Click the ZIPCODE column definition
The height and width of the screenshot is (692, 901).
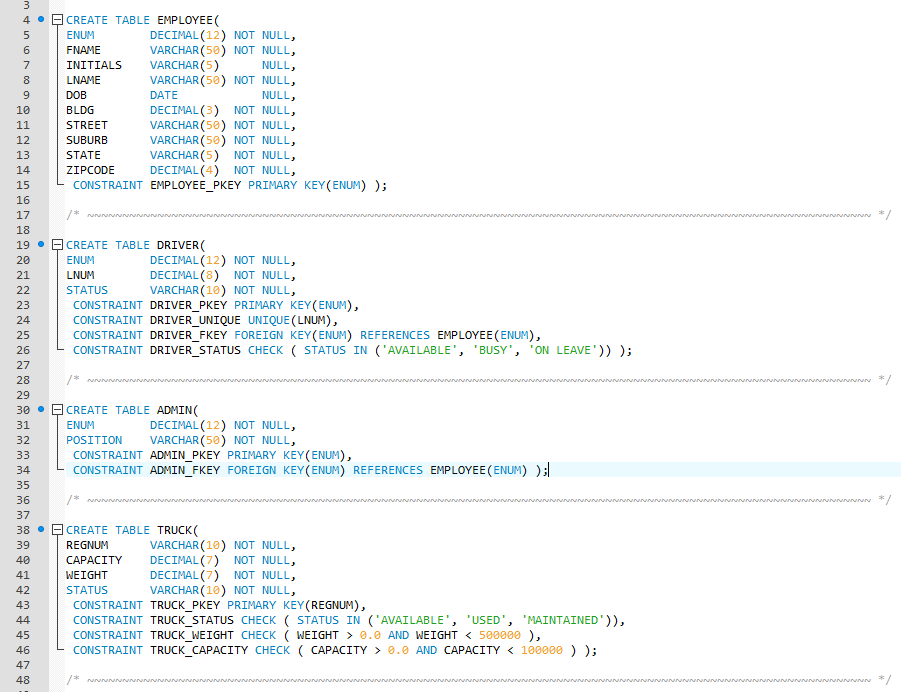coord(94,169)
